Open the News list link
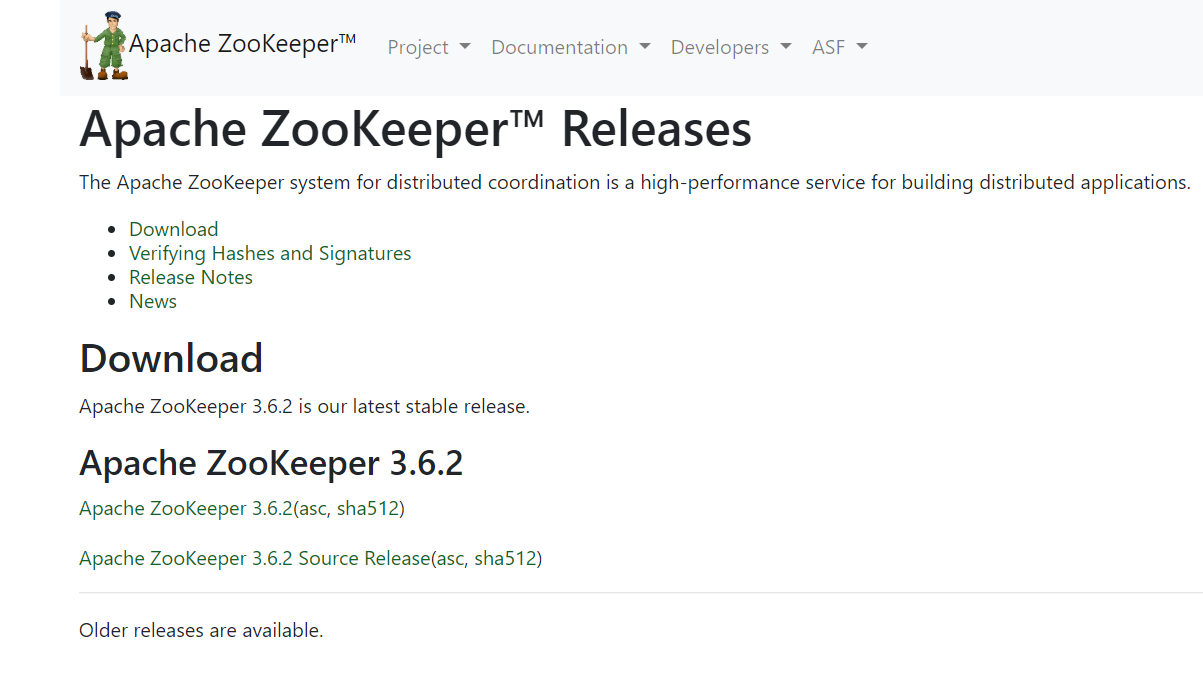Viewport: 1203px width, 673px height. click(x=153, y=301)
